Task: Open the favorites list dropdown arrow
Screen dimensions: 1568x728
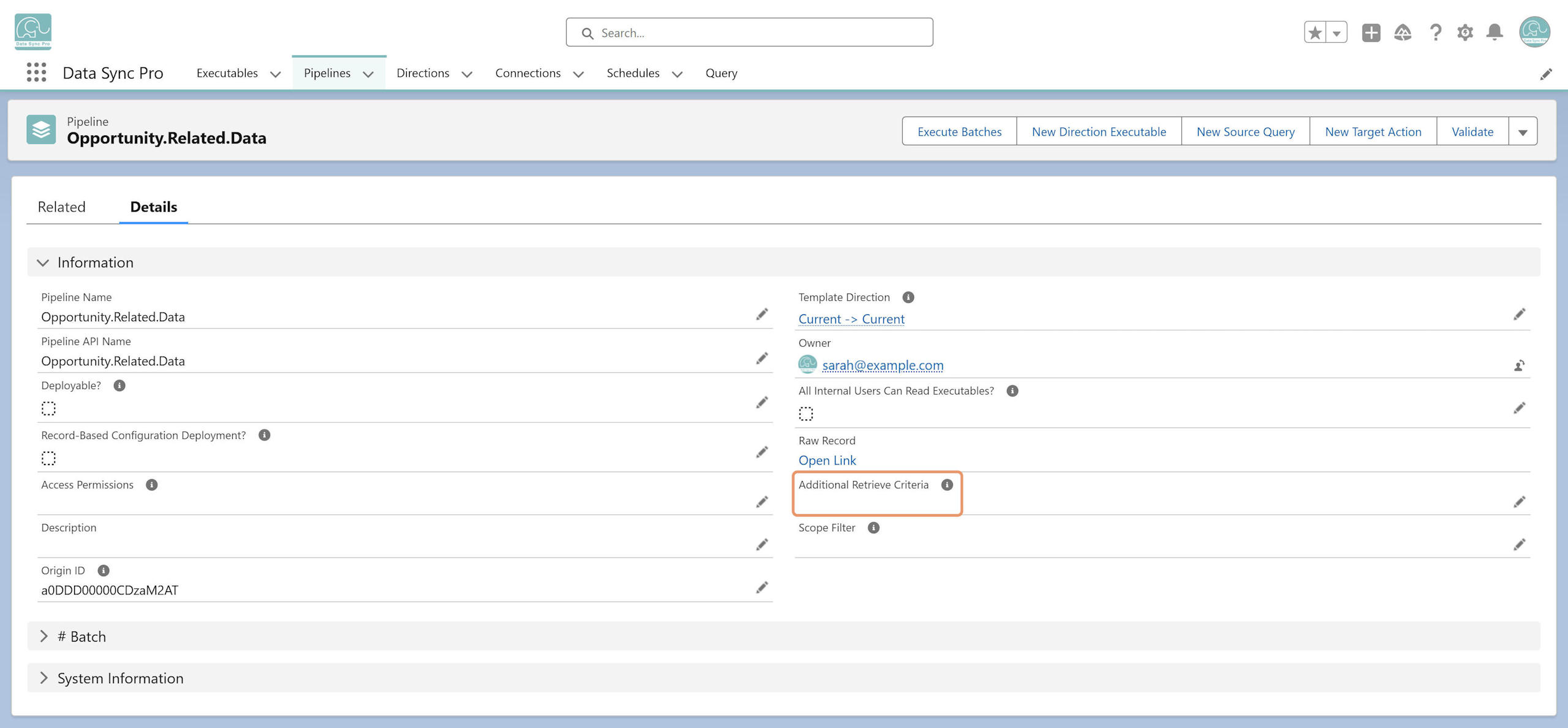Action: 1336,32
